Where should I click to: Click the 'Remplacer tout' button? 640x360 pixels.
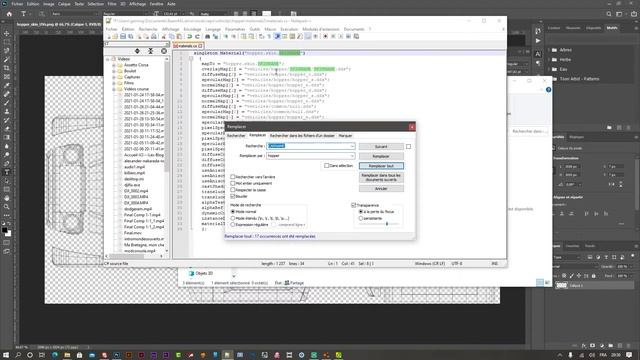click(x=381, y=166)
